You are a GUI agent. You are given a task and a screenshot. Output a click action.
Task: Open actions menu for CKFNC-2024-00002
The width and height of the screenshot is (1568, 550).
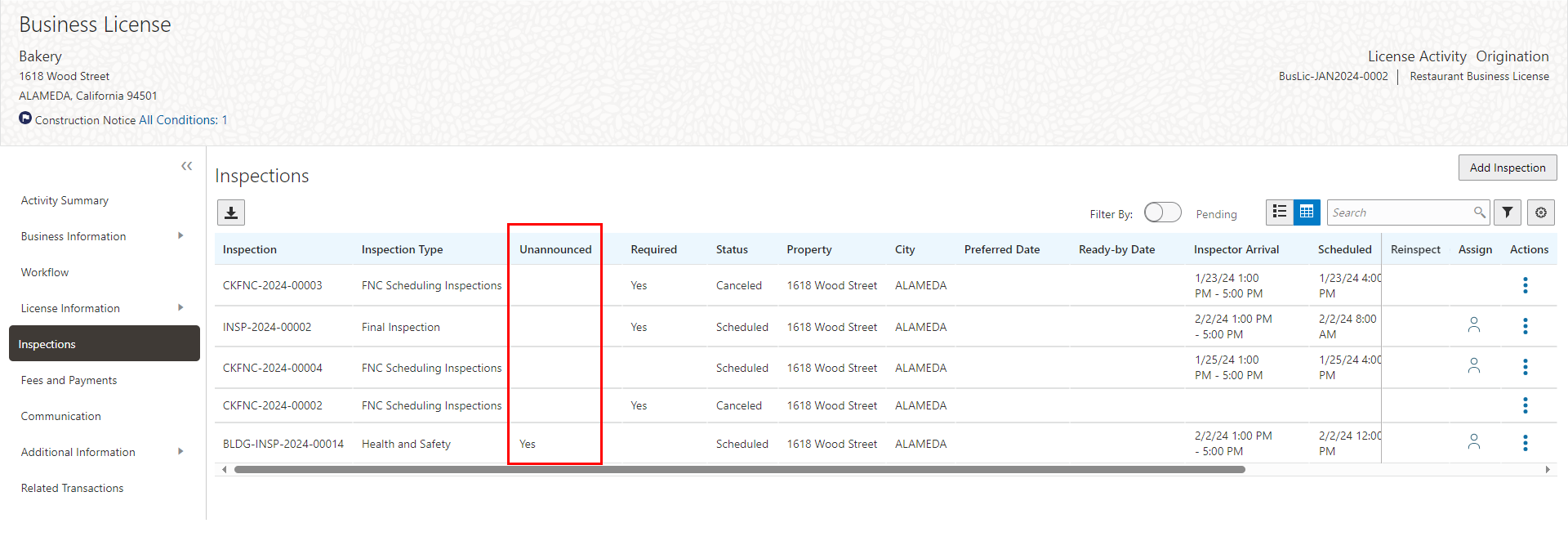[1525, 405]
